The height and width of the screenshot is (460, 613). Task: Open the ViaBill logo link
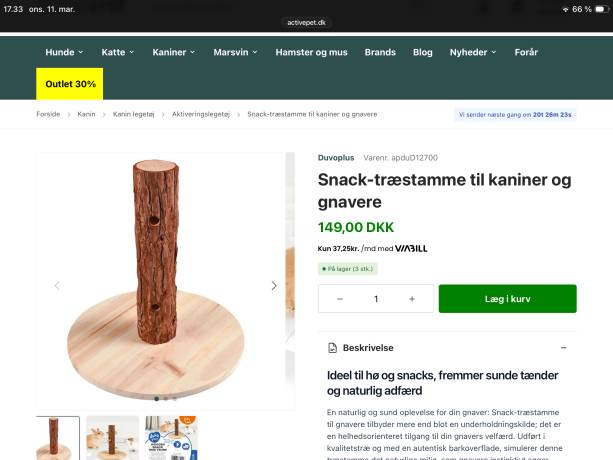411,248
